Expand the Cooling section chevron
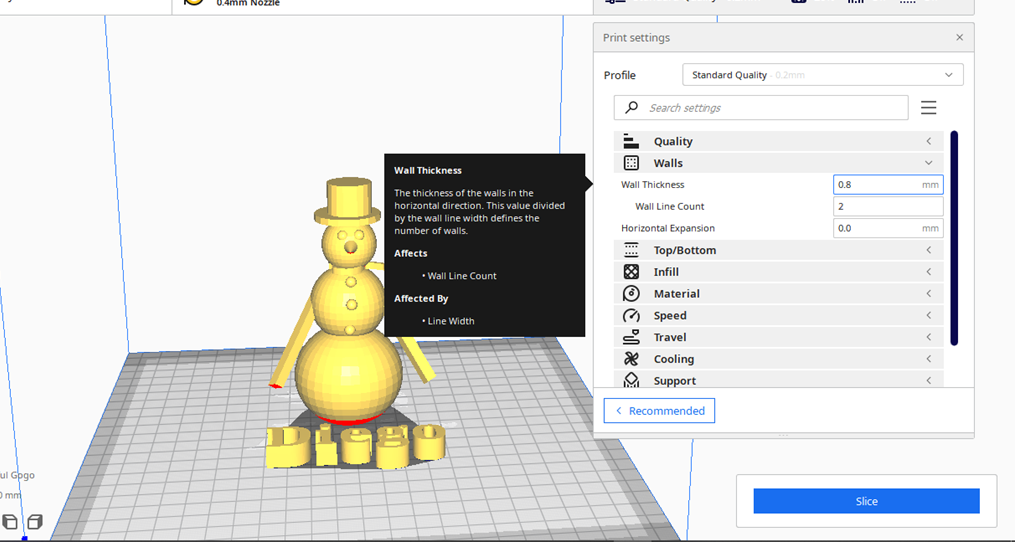The image size is (1015, 542). [x=929, y=359]
